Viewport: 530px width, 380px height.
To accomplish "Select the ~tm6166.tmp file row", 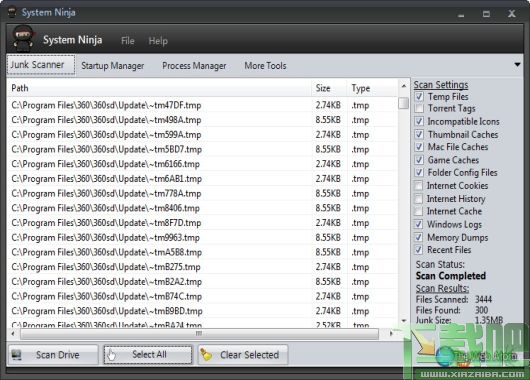I will 202,164.
